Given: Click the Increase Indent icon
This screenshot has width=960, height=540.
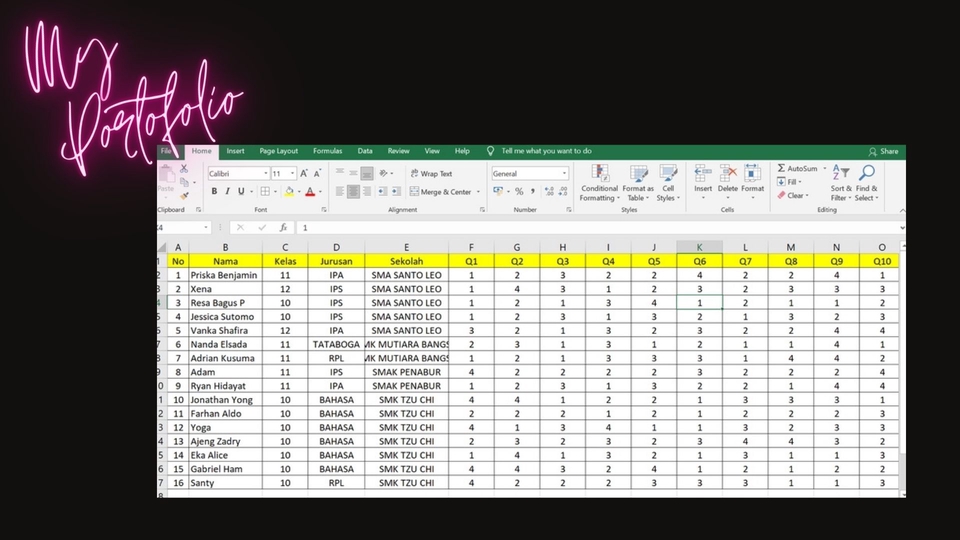Looking at the screenshot, I should pos(396,192).
